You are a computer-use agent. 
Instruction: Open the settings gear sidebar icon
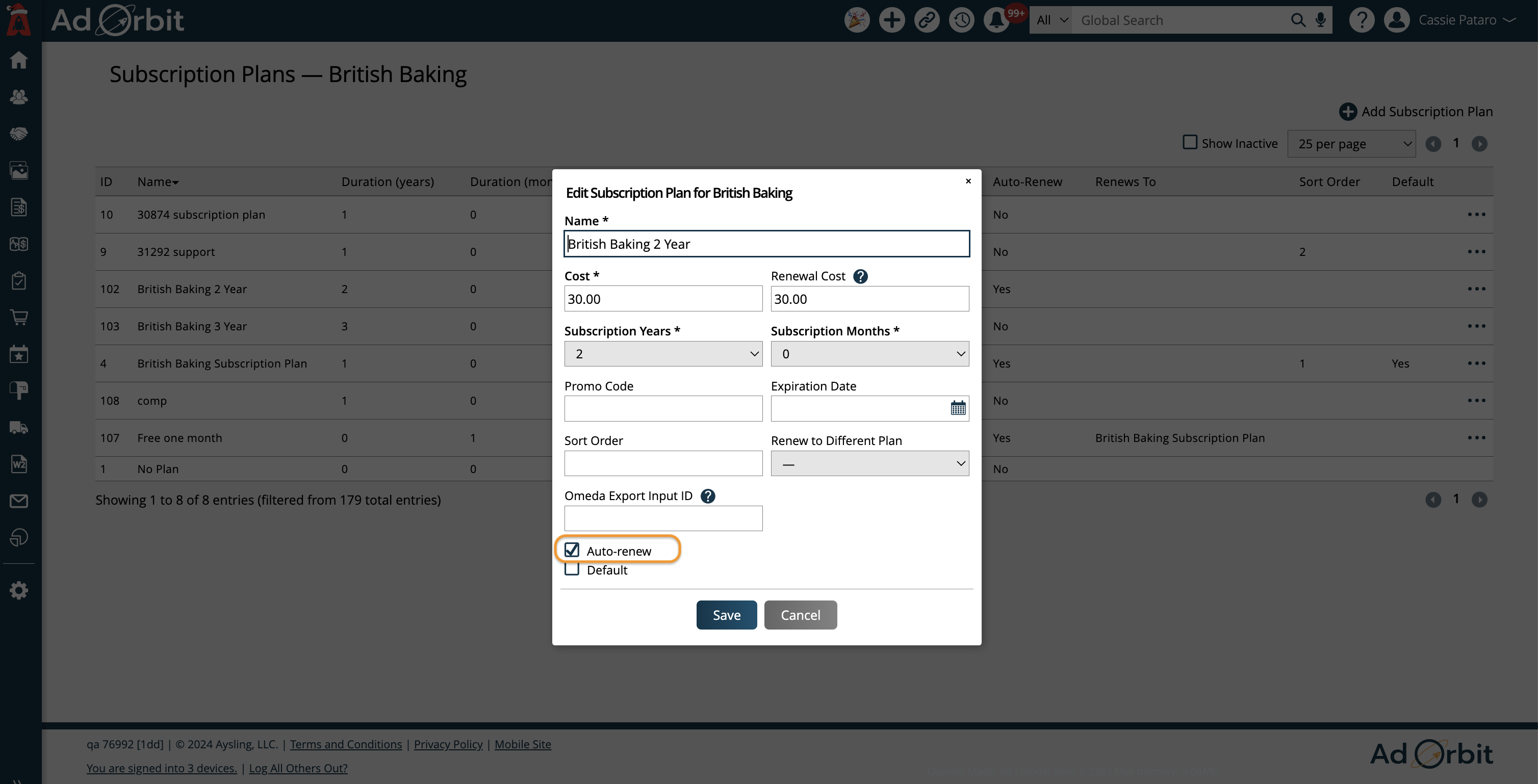18,591
